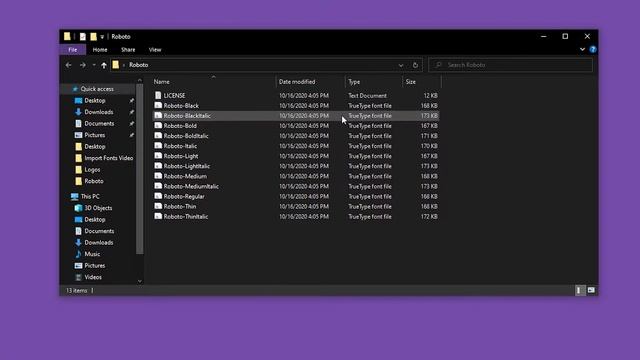
Task: Click the Roboto-Bold font file icon
Action: 158,125
